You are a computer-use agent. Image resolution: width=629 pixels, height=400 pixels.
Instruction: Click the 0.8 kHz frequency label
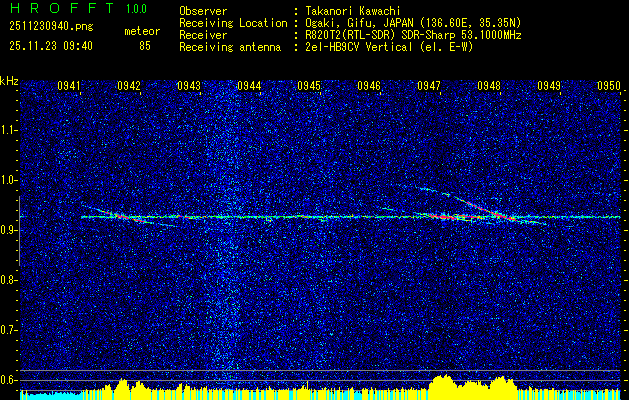(9, 280)
